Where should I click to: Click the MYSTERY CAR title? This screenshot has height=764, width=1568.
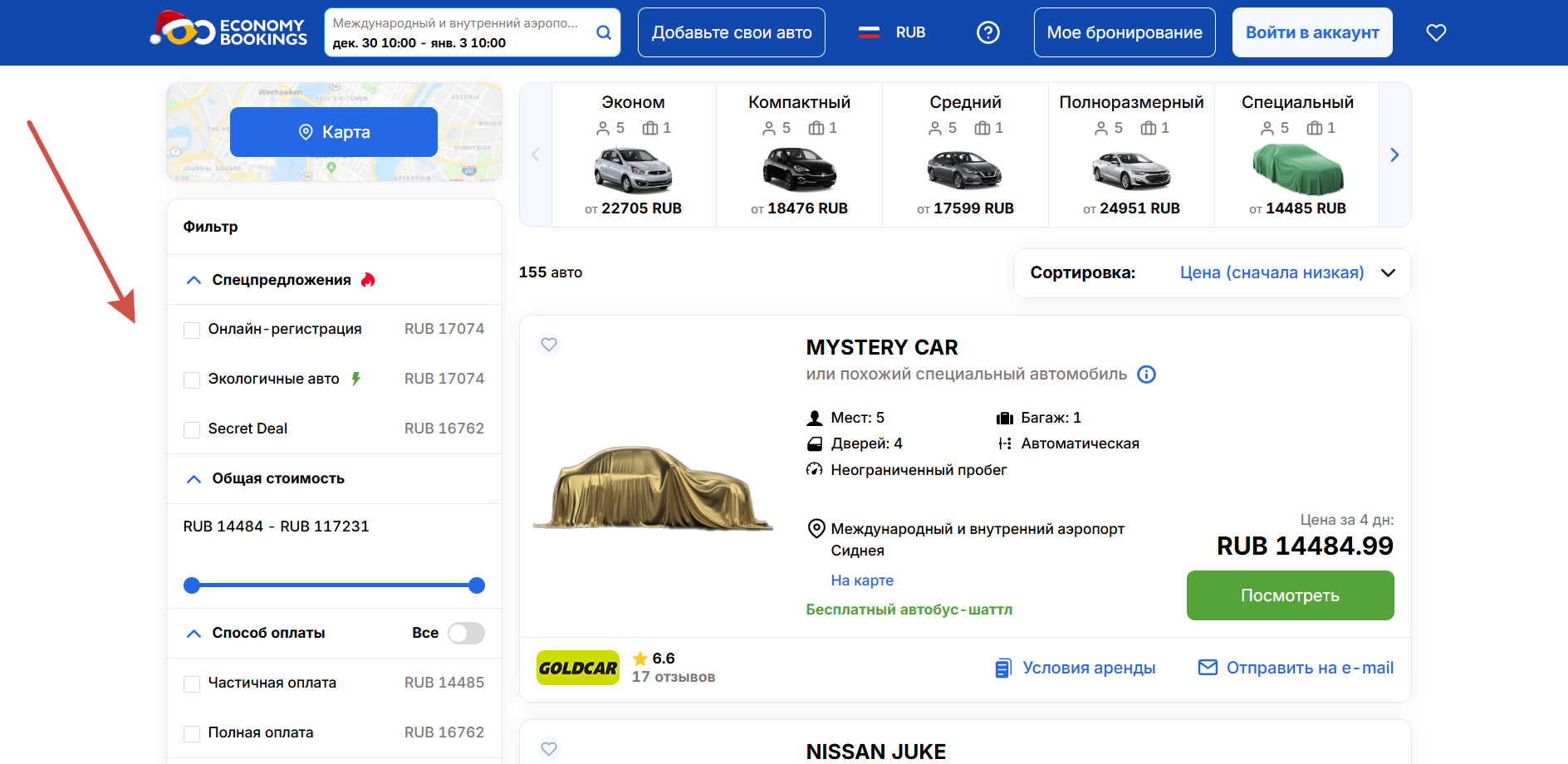point(882,347)
